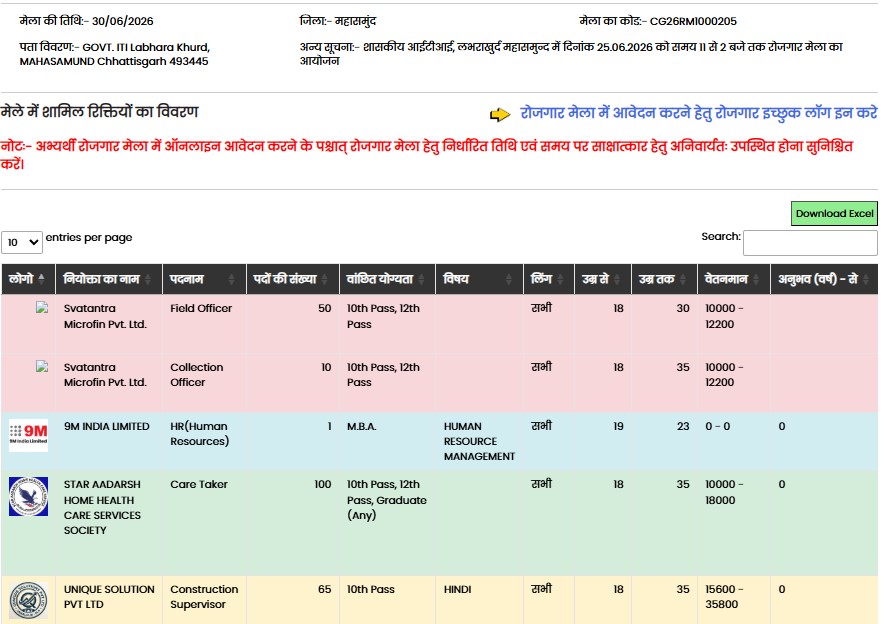Viewport: 892px width, 624px height.
Task: Sort by the पदों की संख्या column
Action: [292, 279]
